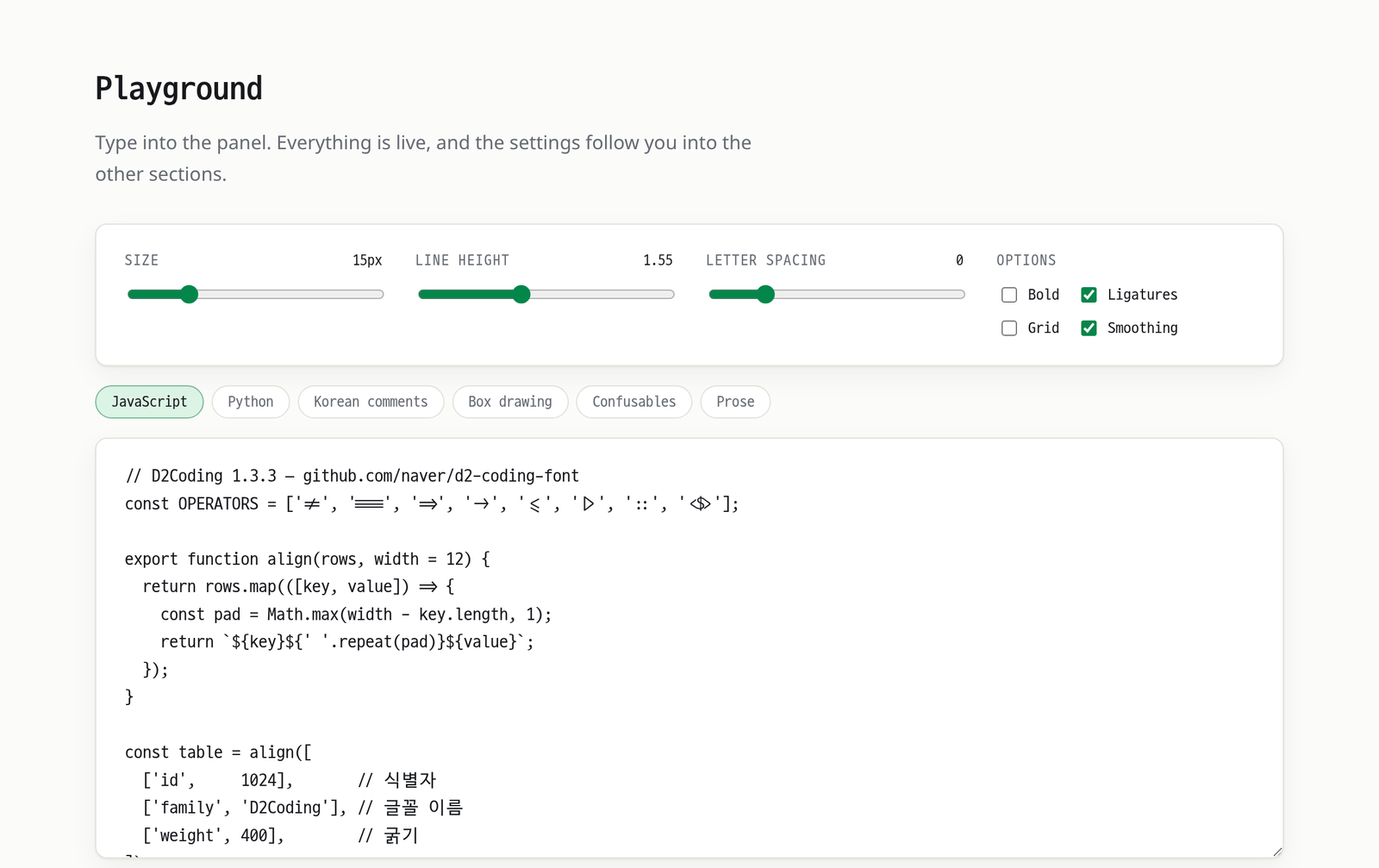Click the "['weight', 400]" code row
Viewport: 1379px width, 868px height.
point(280,835)
